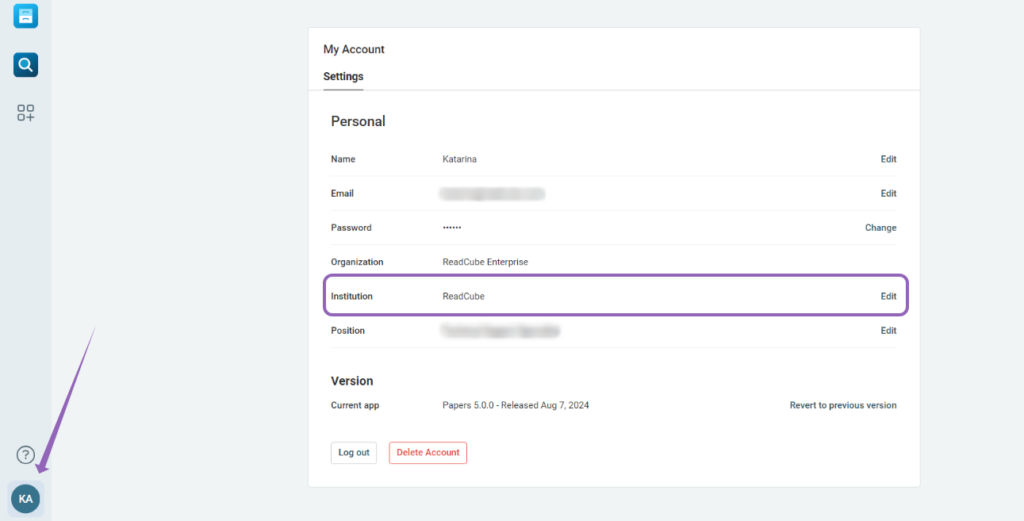Open the library icon in the sidebar

coord(26,15)
